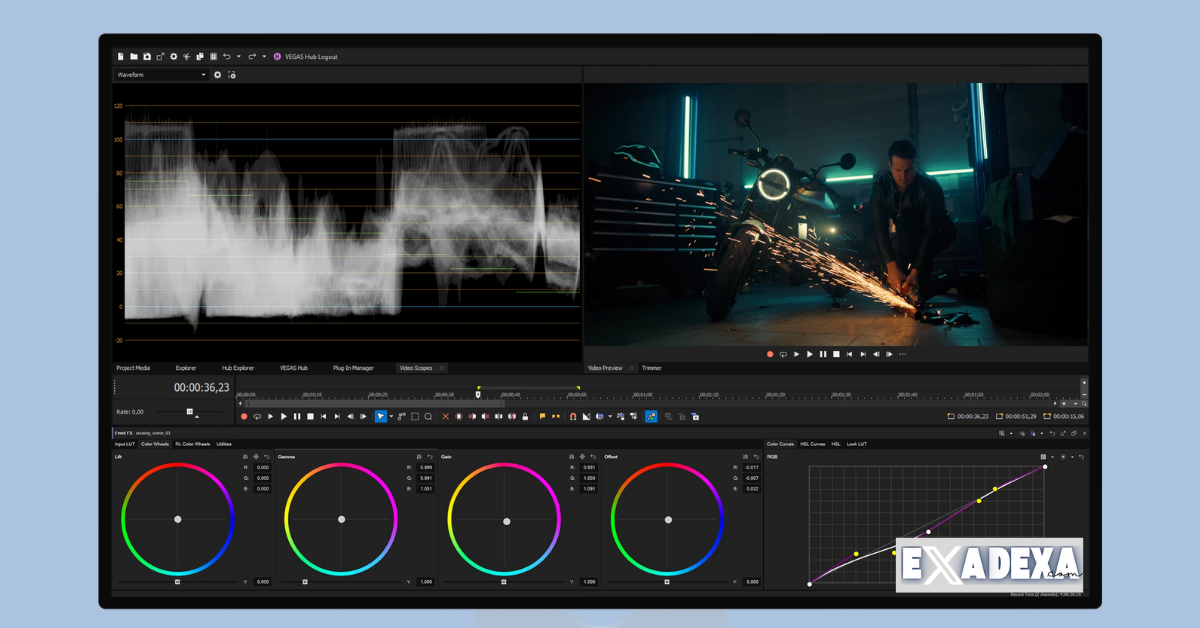The height and width of the screenshot is (628, 1200).
Task: Click the Rate input field
Action: coord(135,412)
